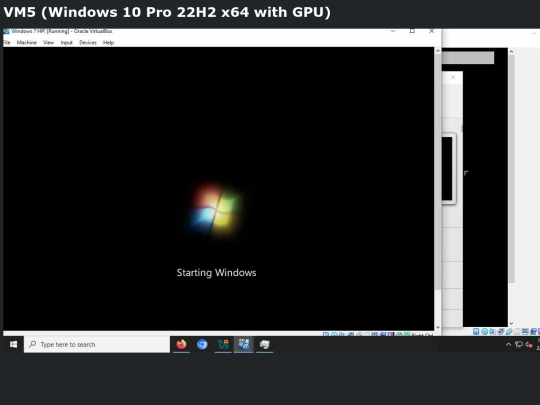The height and width of the screenshot is (405, 540).
Task: Click the Windows Start button
Action: (x=13, y=344)
